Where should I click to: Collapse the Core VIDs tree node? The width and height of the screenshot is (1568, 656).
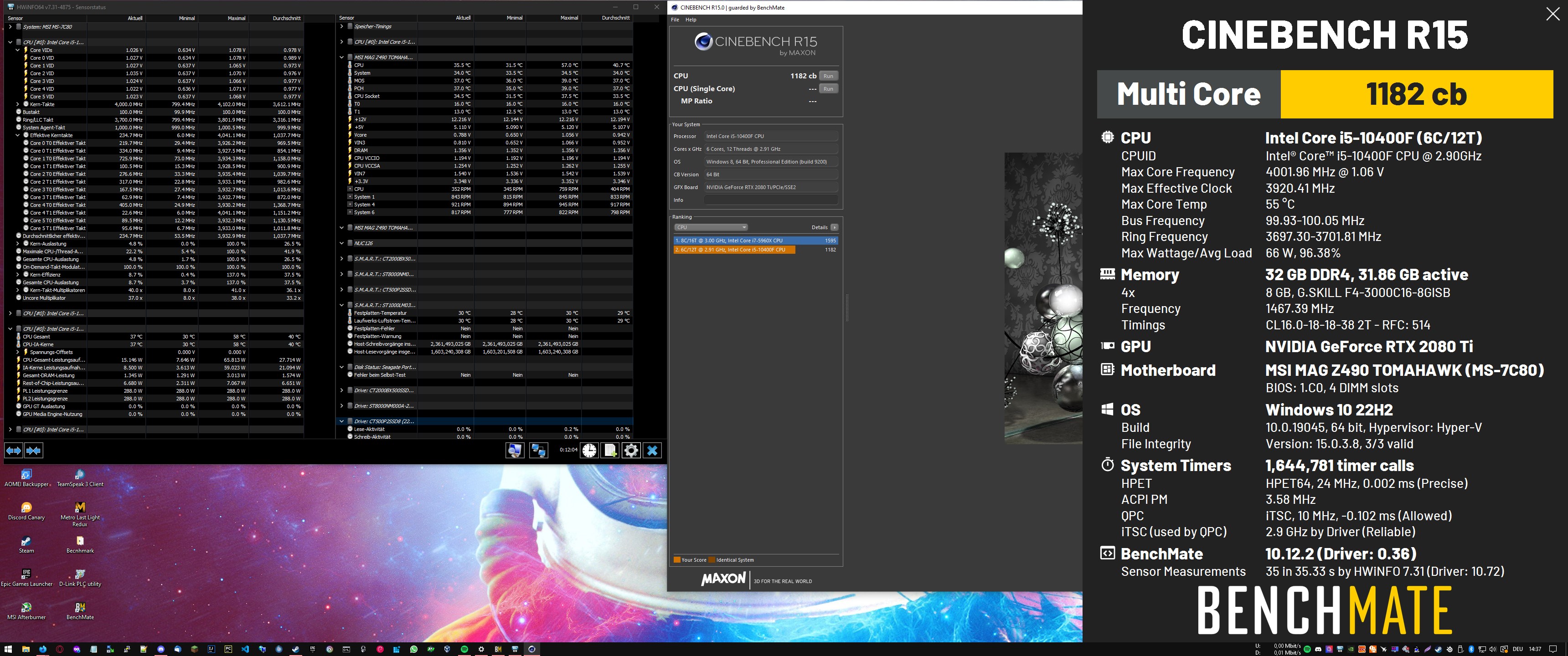tap(18, 50)
